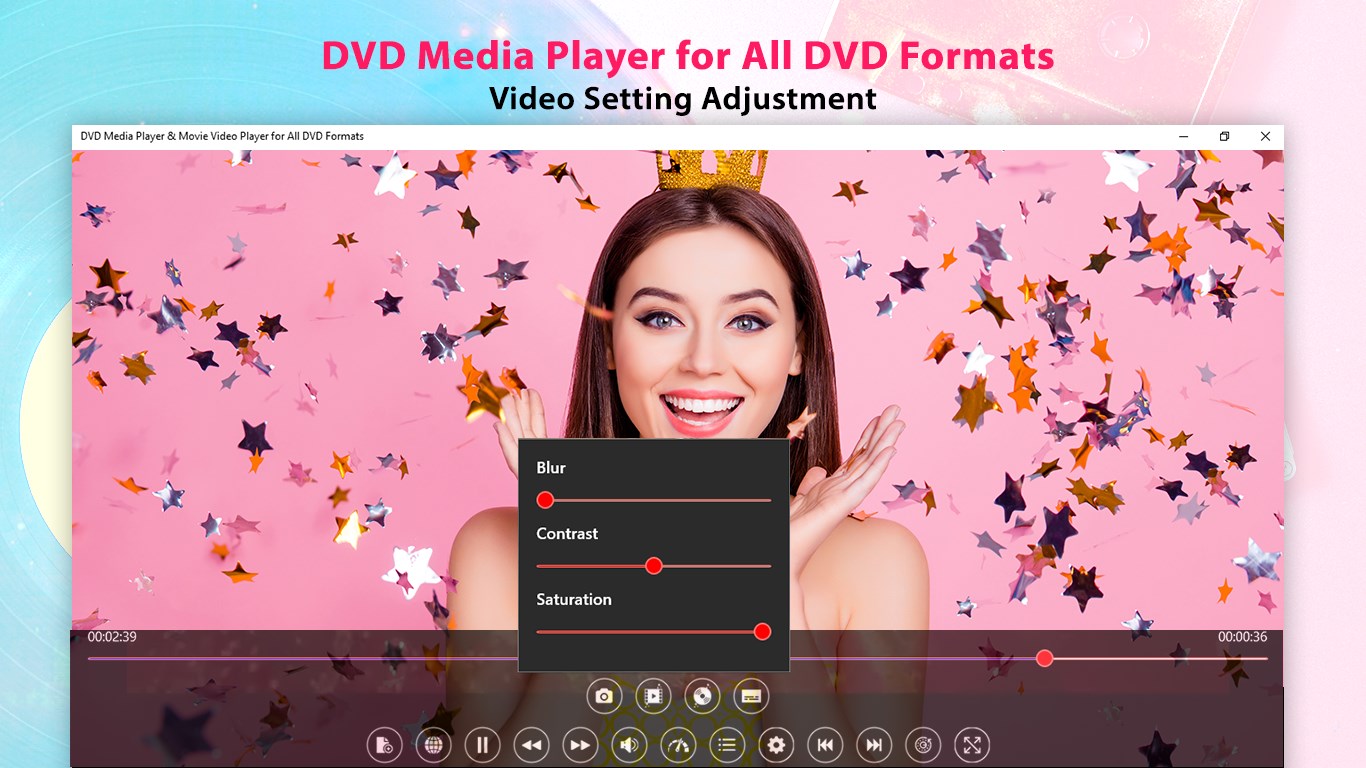The image size is (1366, 768).
Task: Click the window title text
Action: click(222, 136)
